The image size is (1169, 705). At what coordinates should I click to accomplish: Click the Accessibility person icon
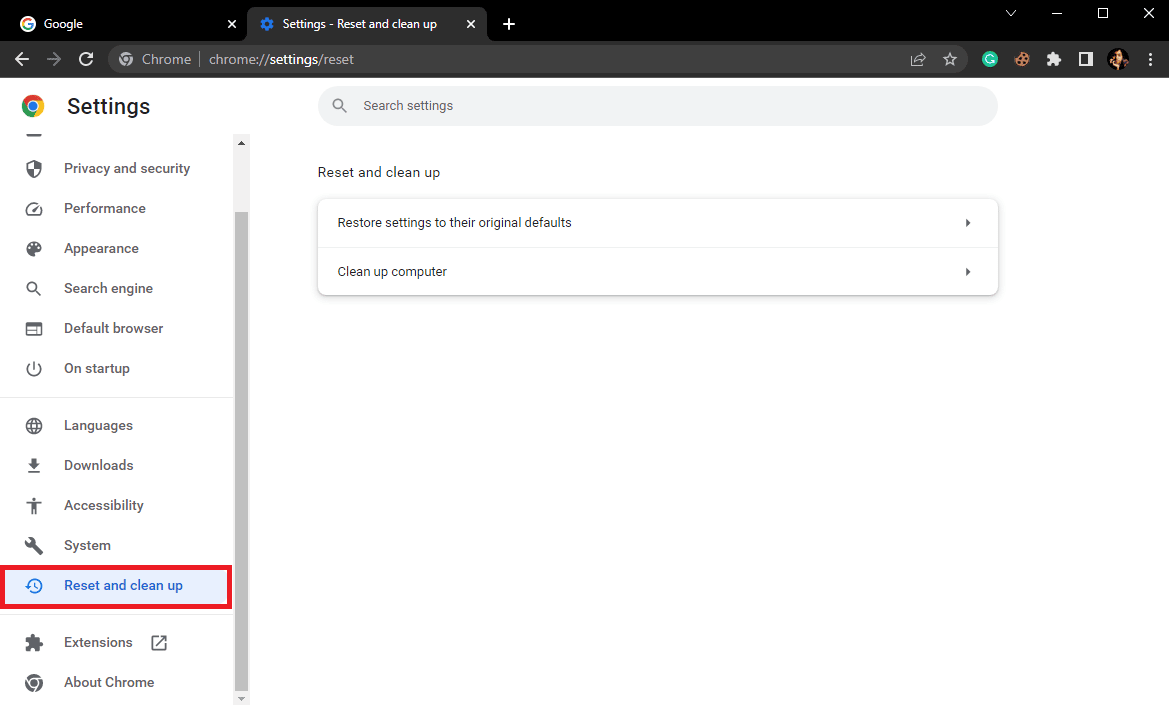point(34,505)
